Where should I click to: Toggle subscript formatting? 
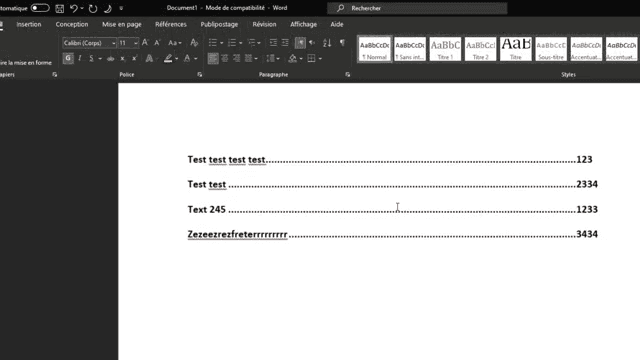click(122, 58)
